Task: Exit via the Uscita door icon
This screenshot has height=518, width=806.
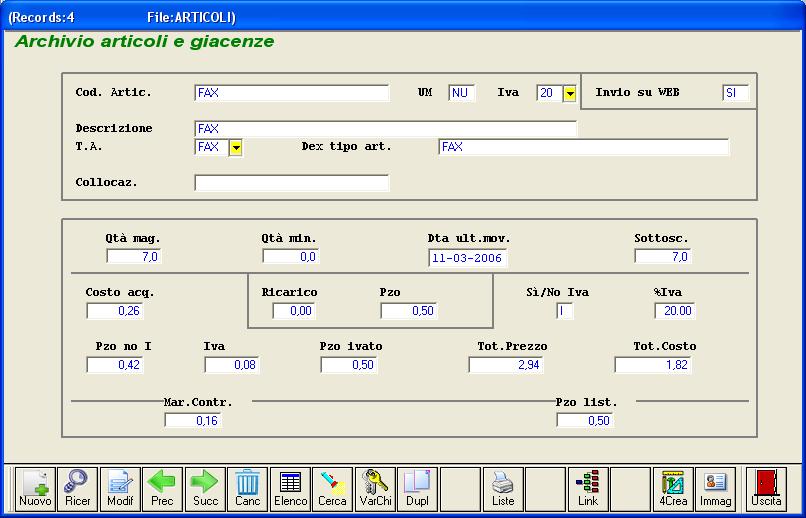Action: [766, 489]
